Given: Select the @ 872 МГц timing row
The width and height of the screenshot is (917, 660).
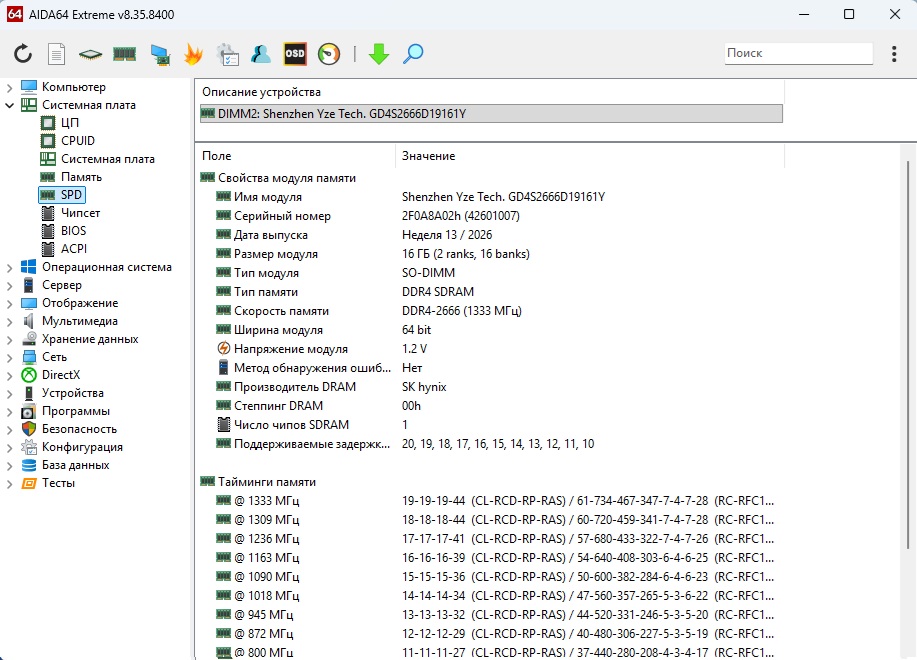Looking at the screenshot, I should coord(491,634).
